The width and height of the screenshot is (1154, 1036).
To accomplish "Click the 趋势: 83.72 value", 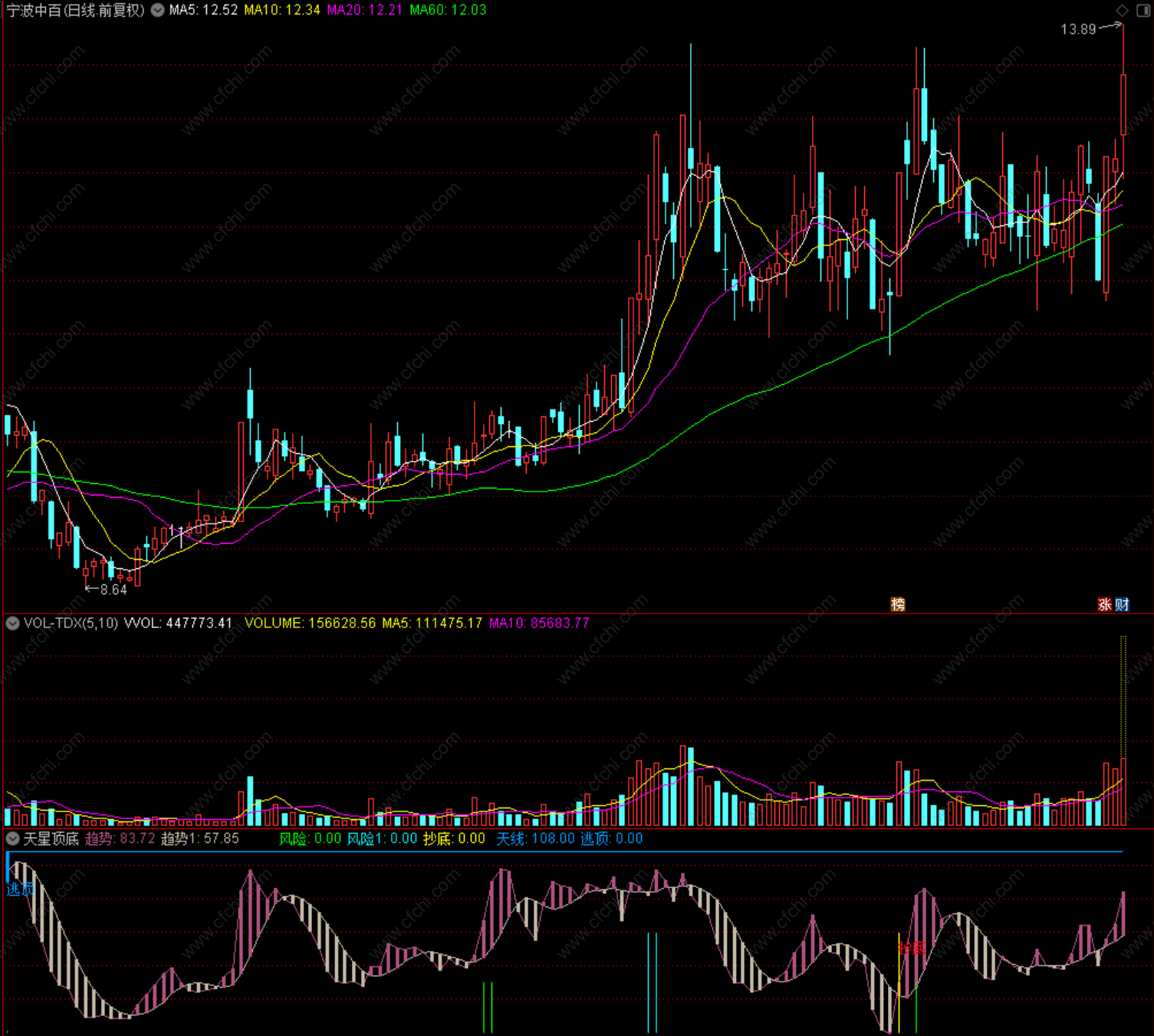I will 120,838.
